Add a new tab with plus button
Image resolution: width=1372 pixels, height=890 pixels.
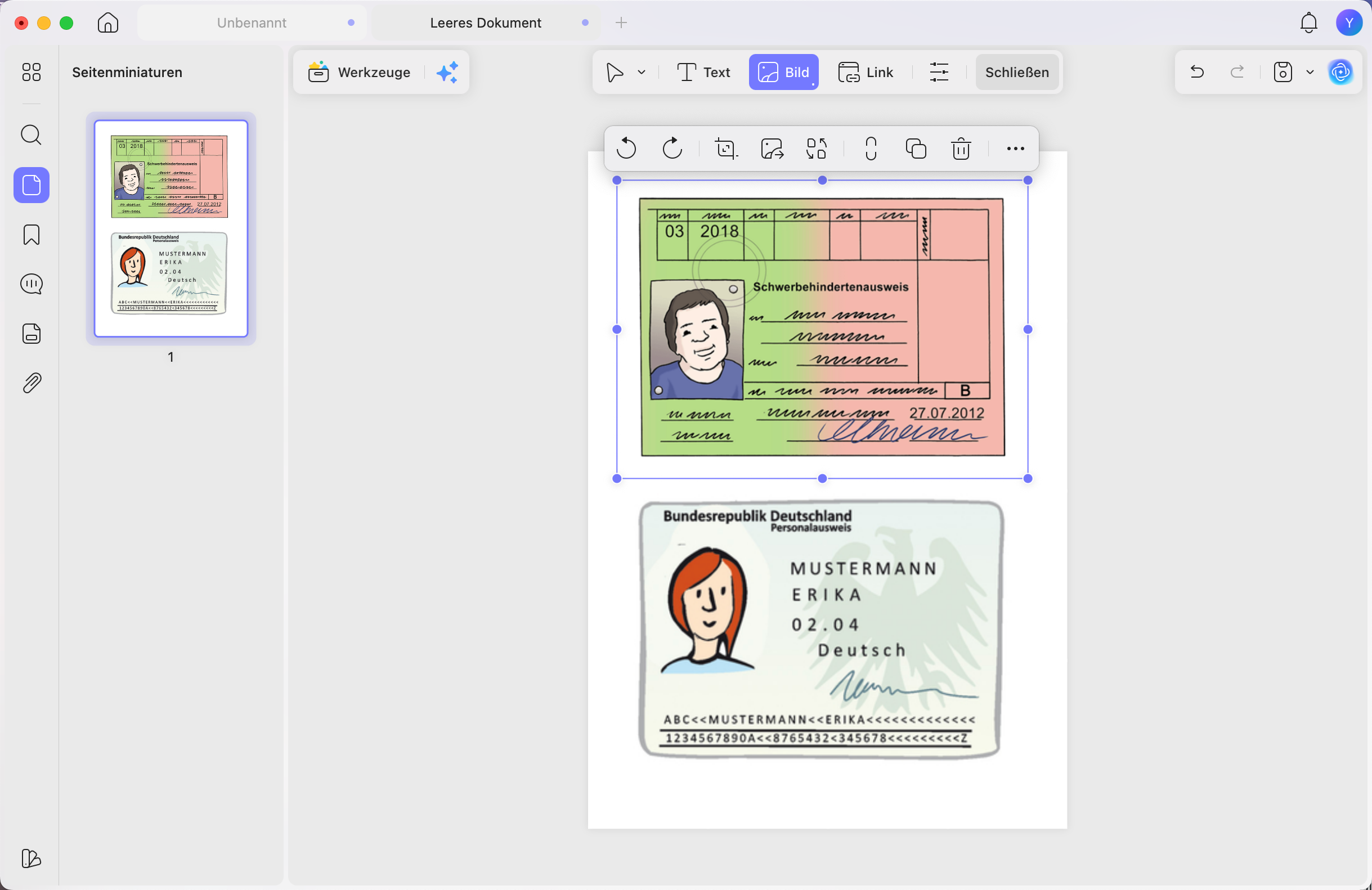(621, 23)
